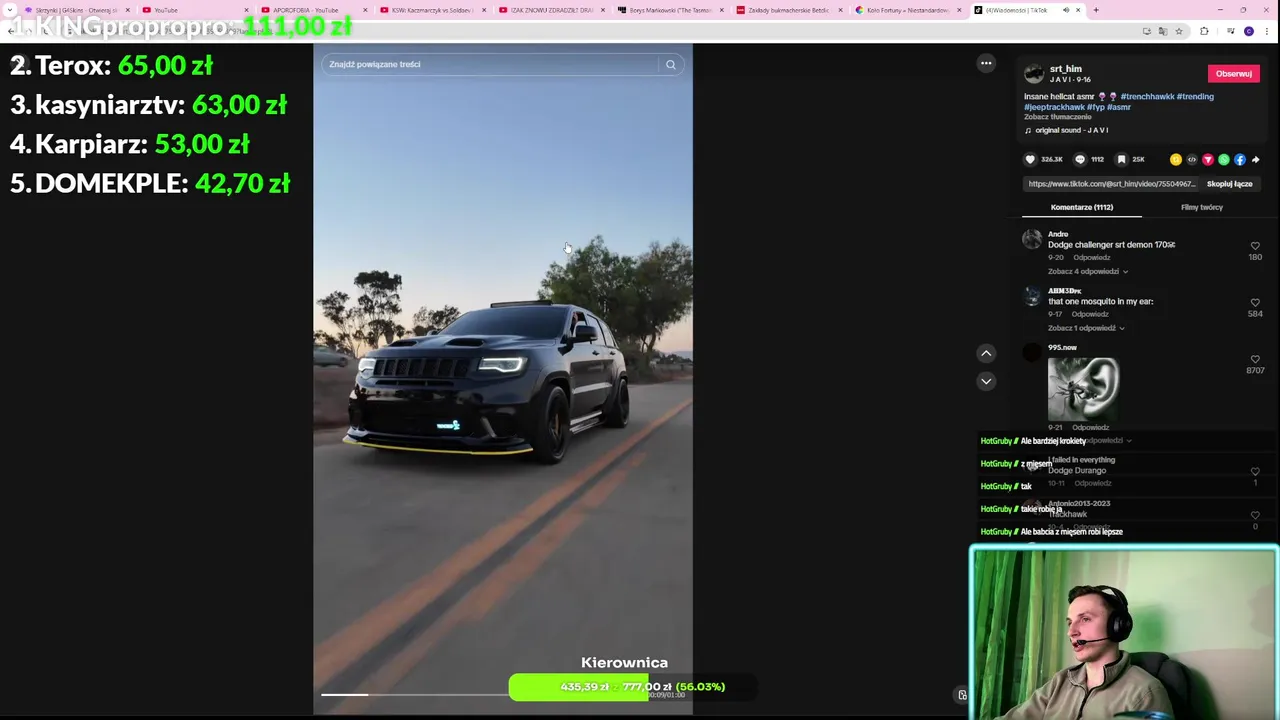The height and width of the screenshot is (720, 1280).
Task: Click the browser extensions puzzle icon
Action: 1204,31
